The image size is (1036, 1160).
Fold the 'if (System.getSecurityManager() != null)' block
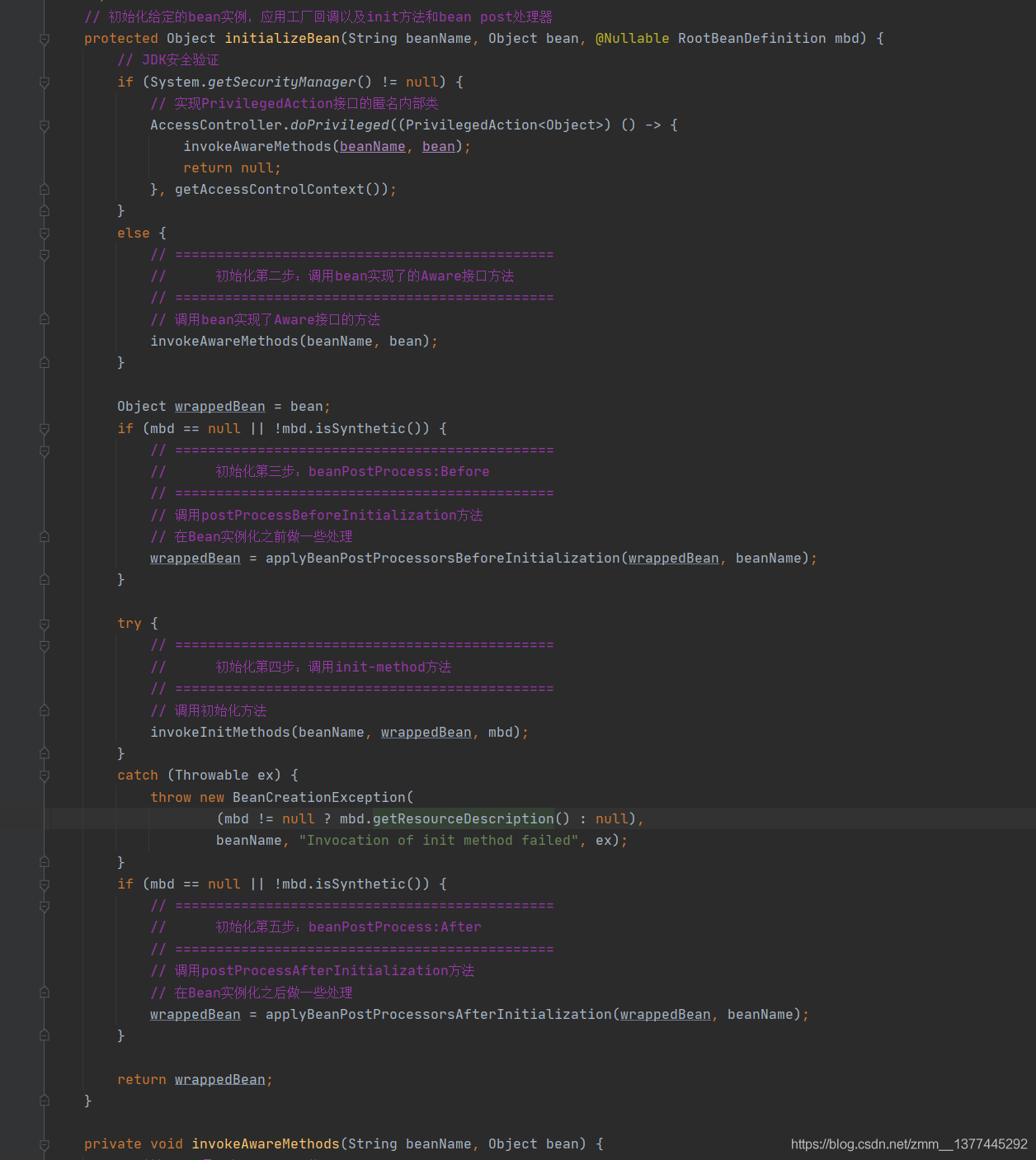click(45, 83)
